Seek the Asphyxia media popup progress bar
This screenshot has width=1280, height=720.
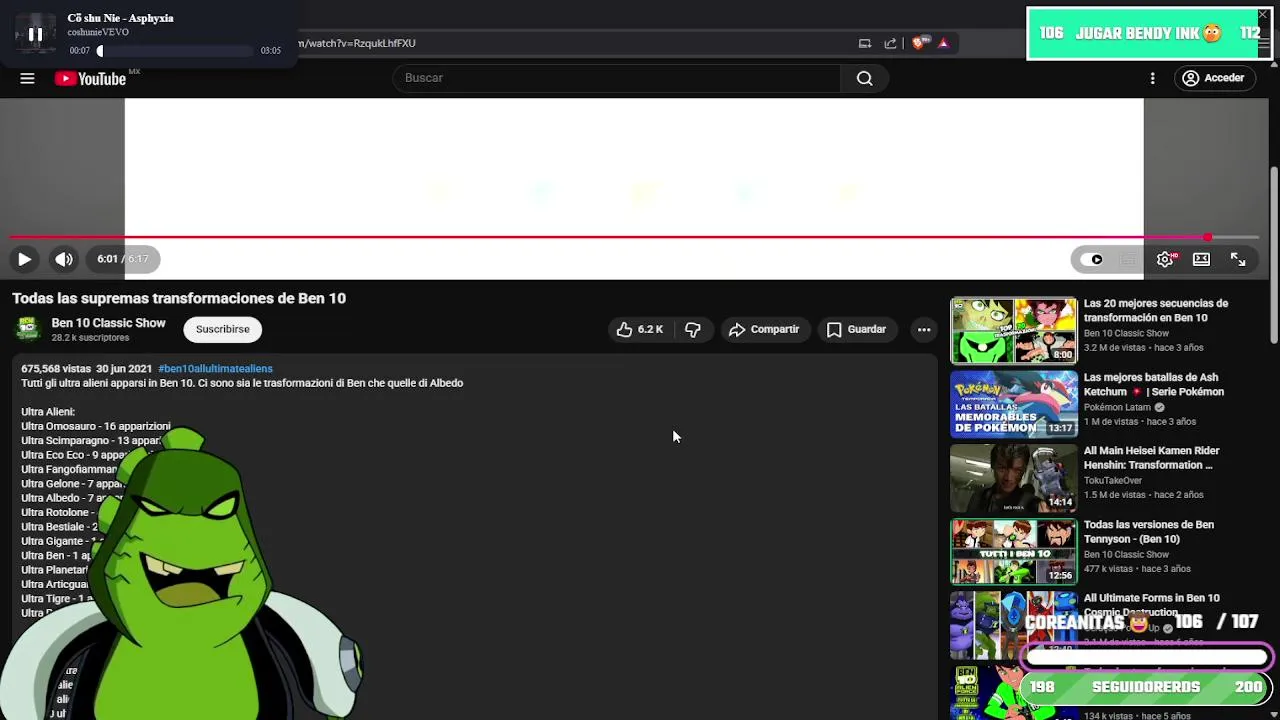pyautogui.click(x=175, y=51)
